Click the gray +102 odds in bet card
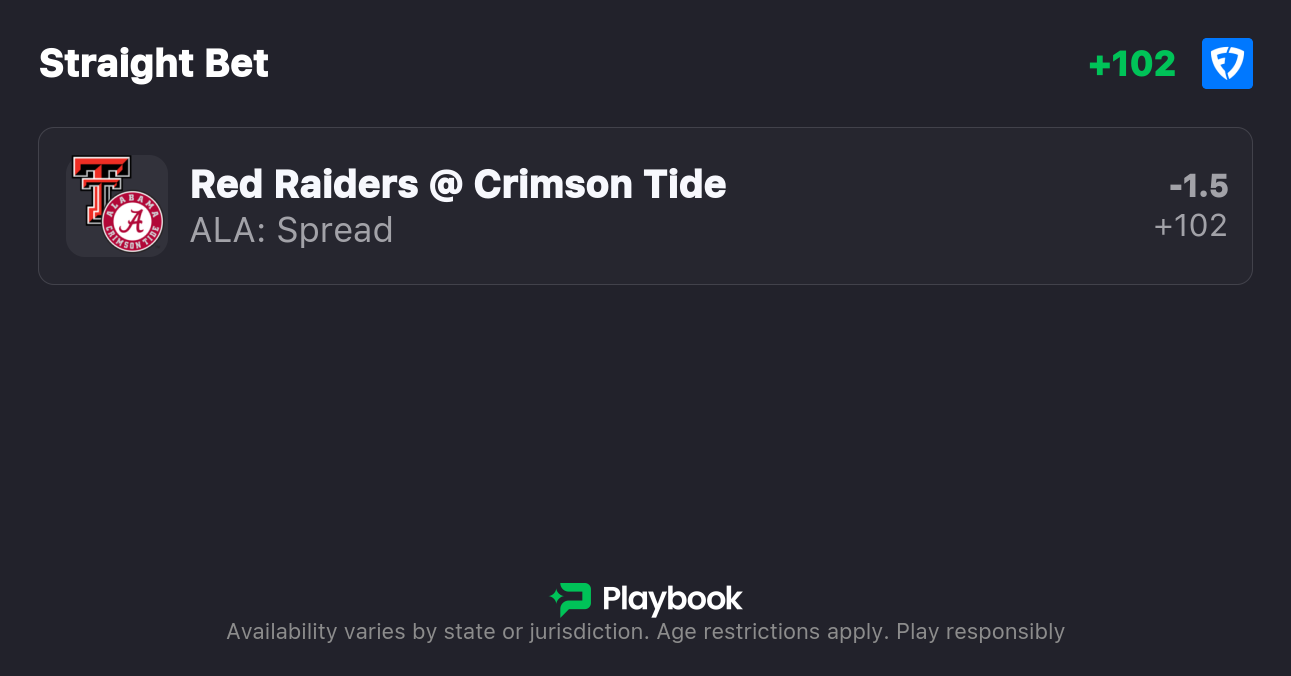The height and width of the screenshot is (676, 1291). [1190, 226]
